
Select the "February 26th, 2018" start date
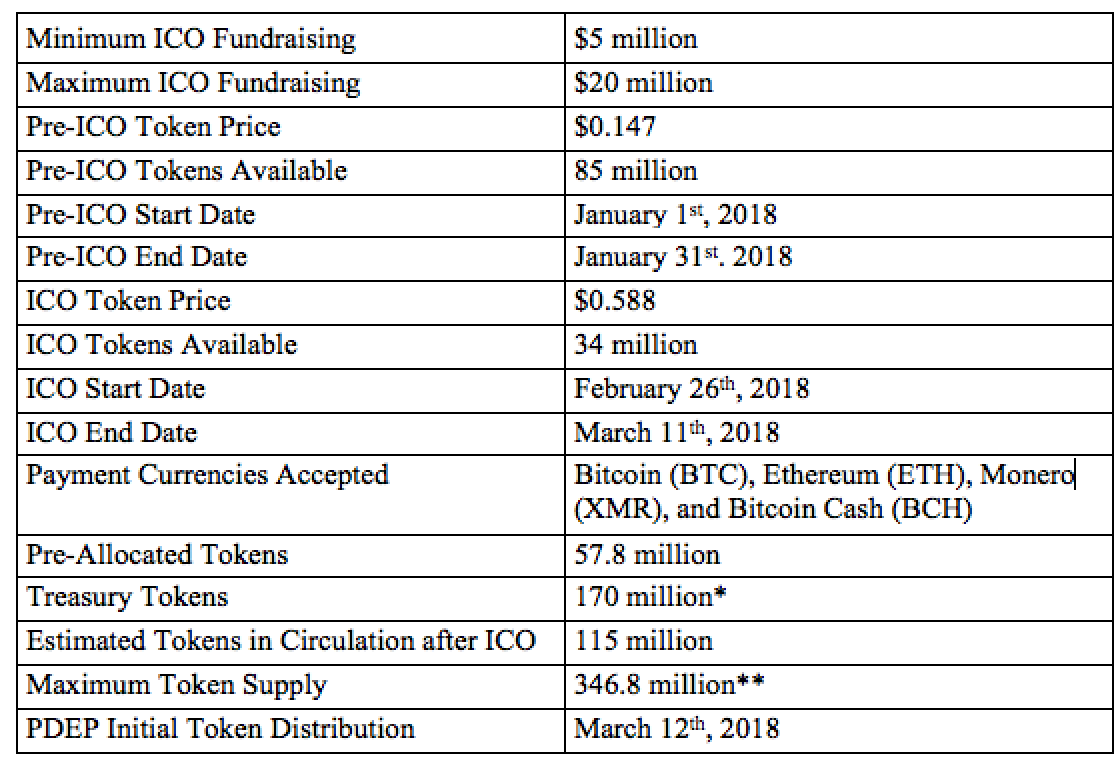point(691,389)
